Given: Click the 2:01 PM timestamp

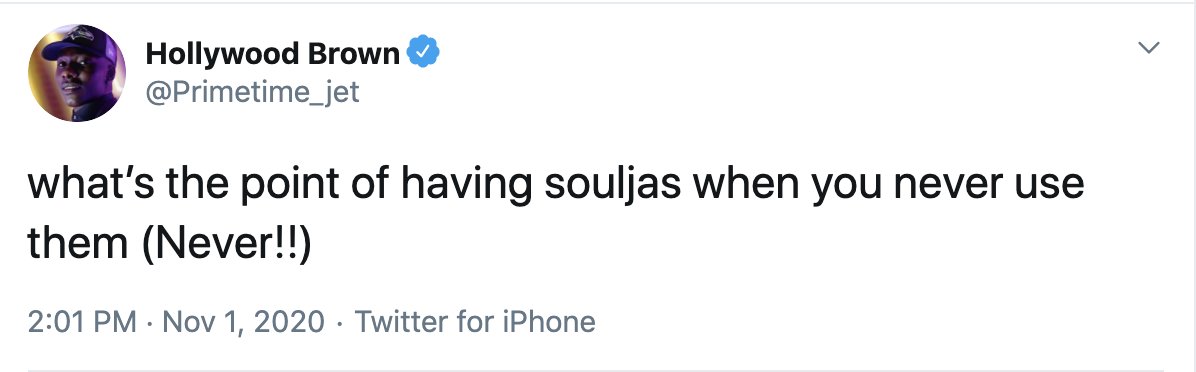Looking at the screenshot, I should tap(82, 321).
